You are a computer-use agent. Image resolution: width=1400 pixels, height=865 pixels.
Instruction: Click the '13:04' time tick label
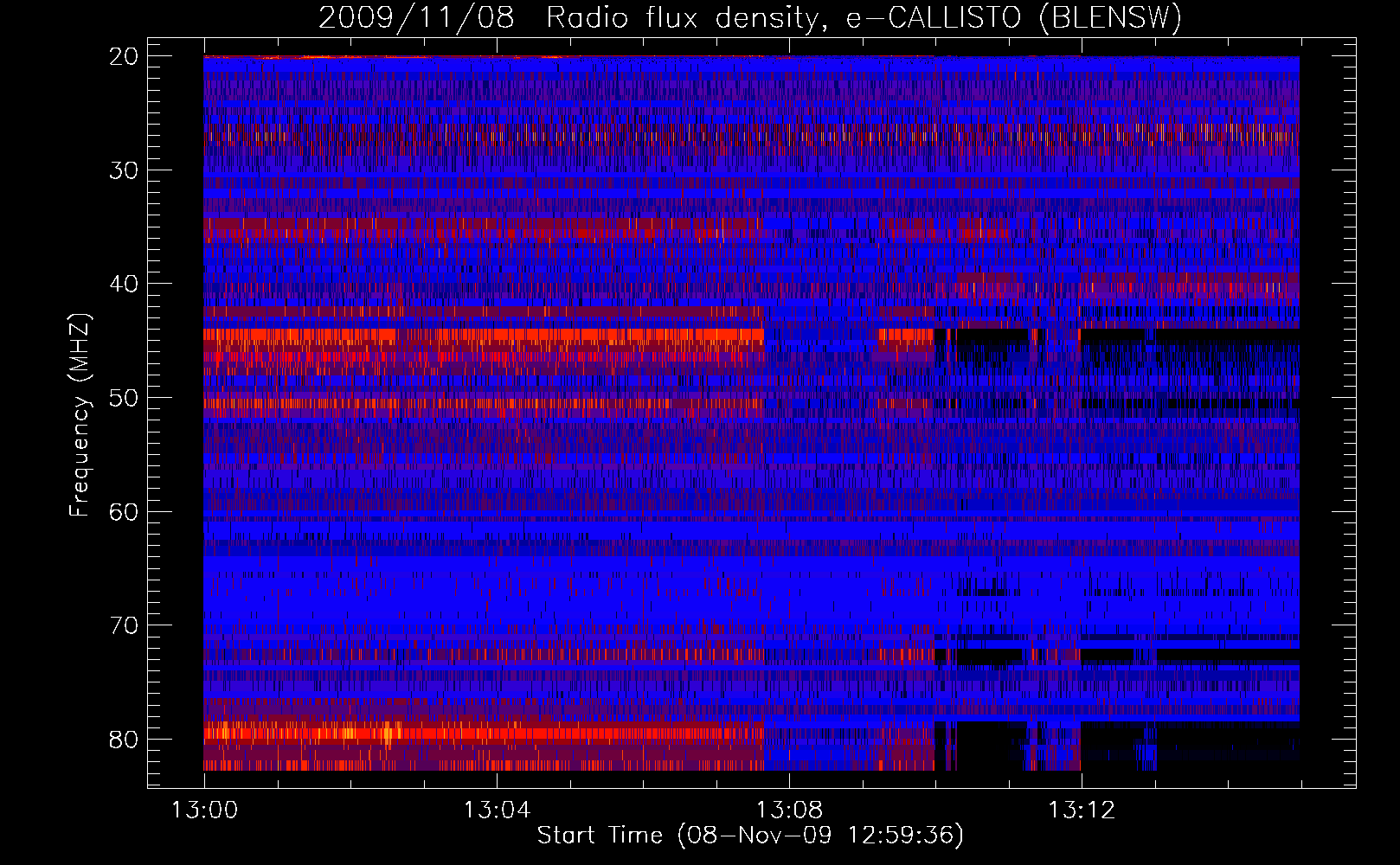click(497, 811)
